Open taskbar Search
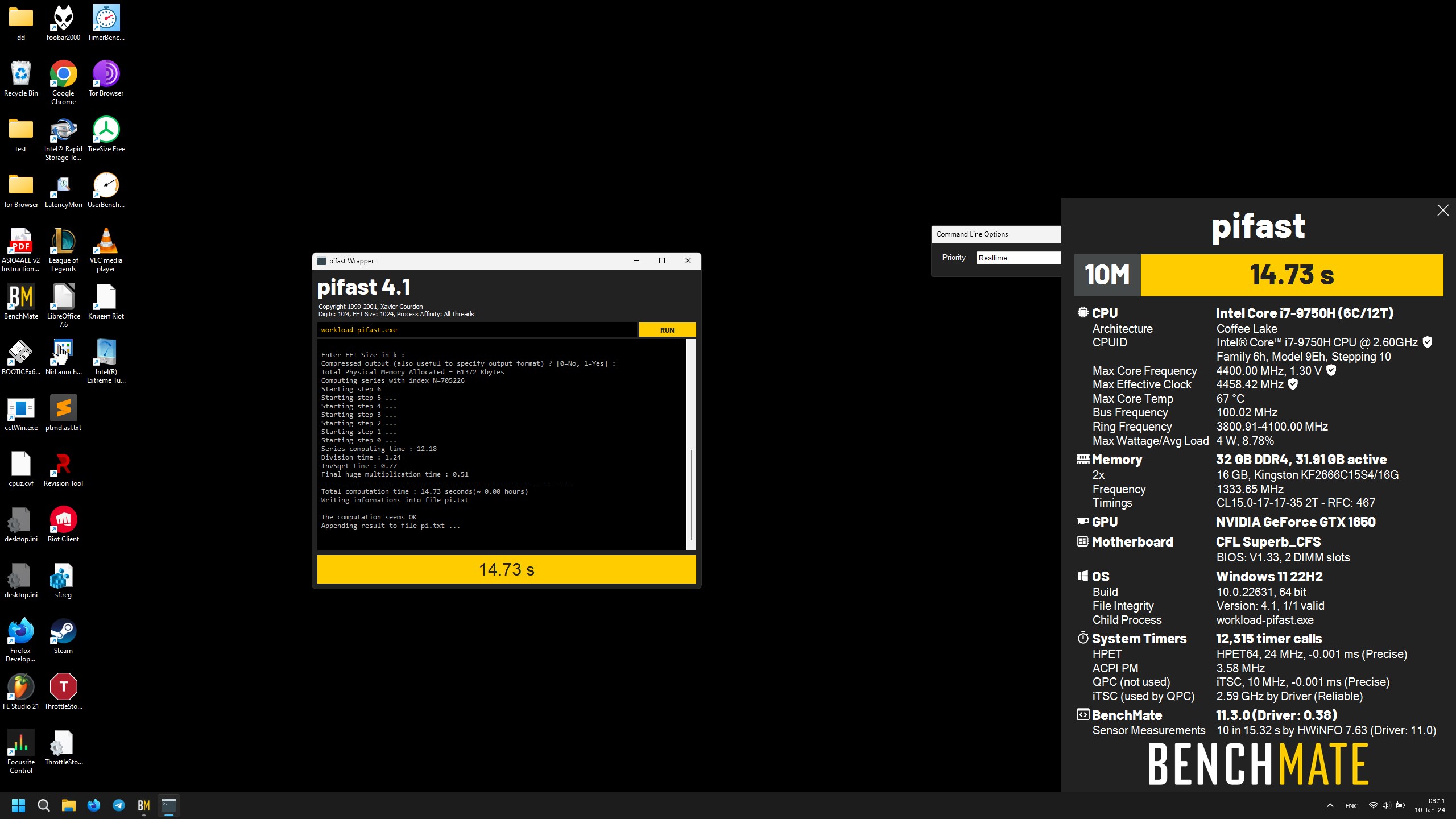Viewport: 1456px width, 819px height. (x=44, y=805)
